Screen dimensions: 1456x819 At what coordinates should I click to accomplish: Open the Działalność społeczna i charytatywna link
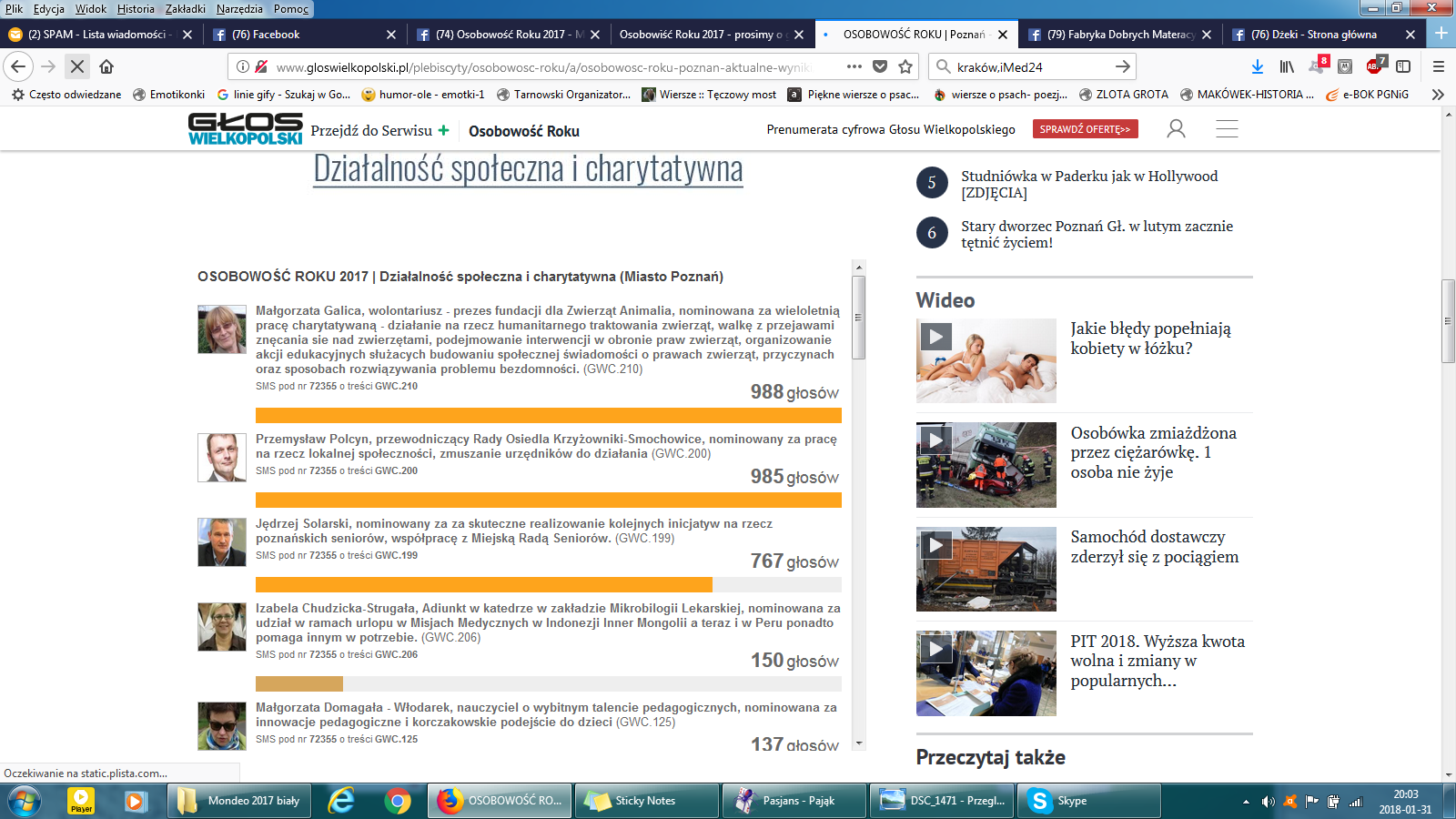click(x=528, y=169)
